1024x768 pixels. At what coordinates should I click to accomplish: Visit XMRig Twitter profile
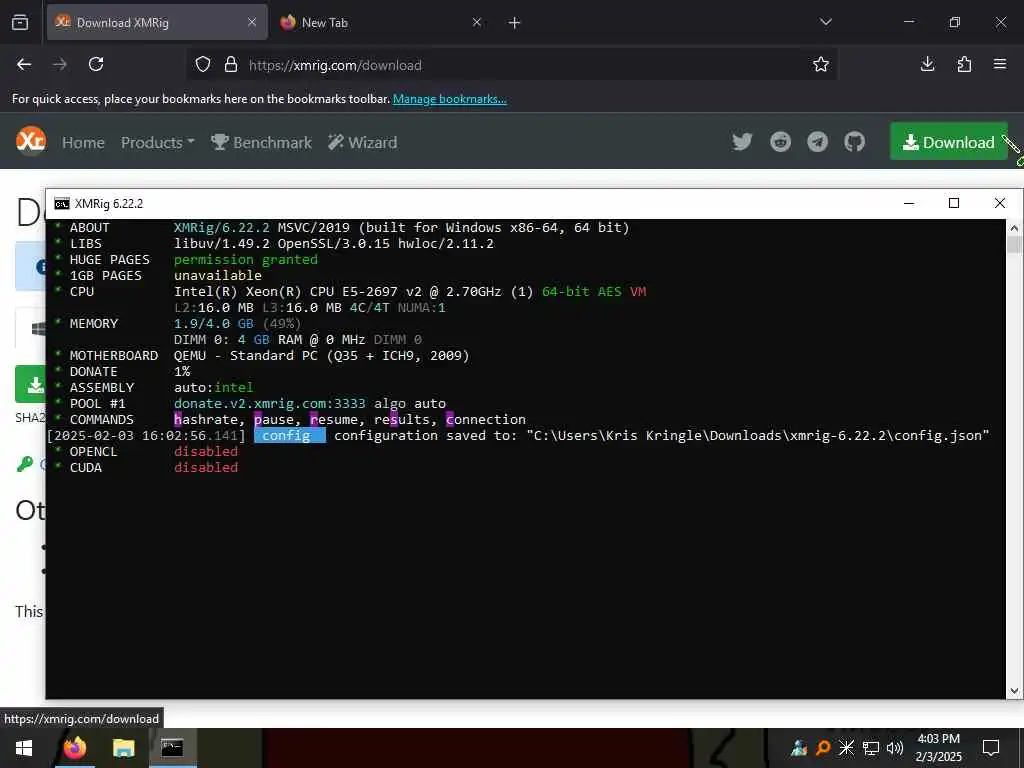tap(742, 142)
